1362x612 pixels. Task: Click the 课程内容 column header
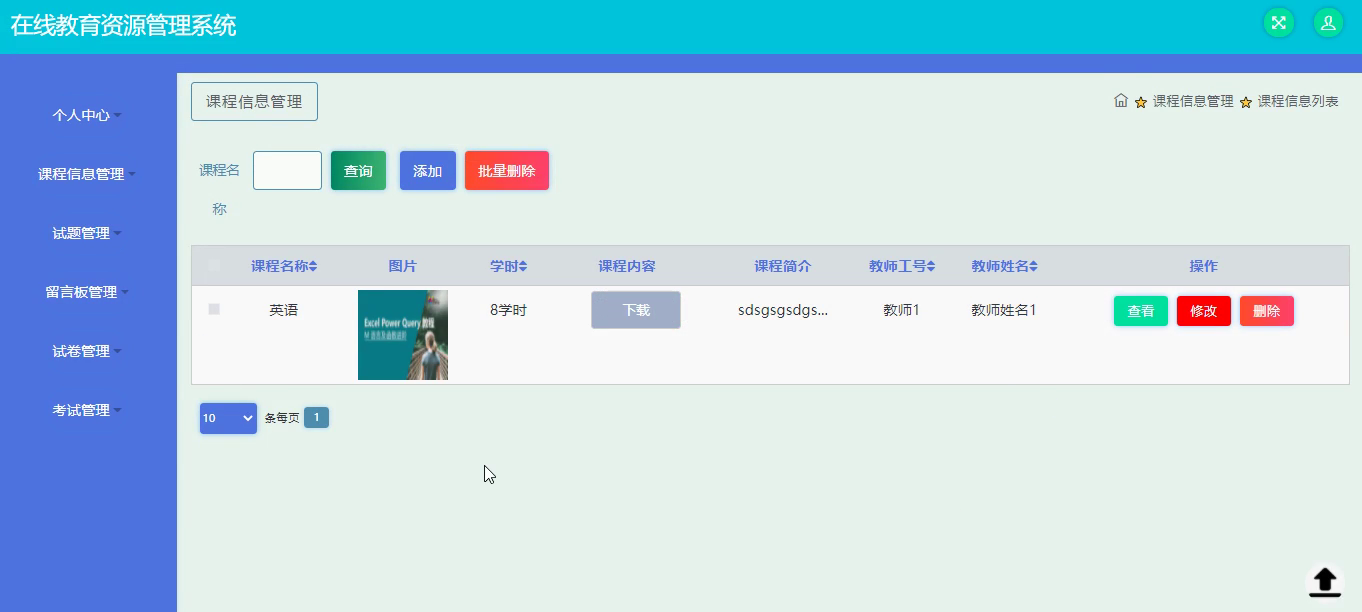click(x=627, y=266)
